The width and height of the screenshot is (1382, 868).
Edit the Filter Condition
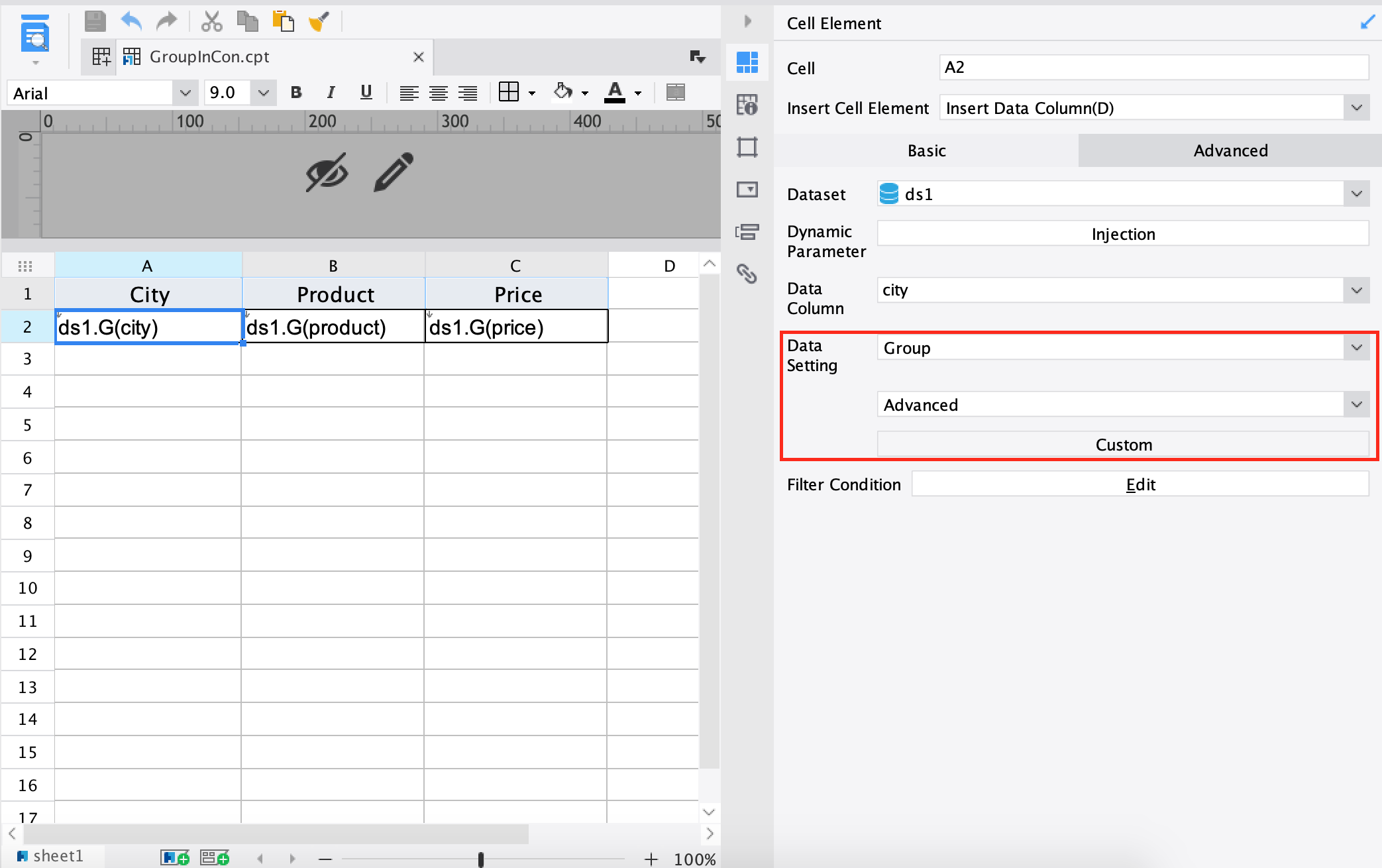tap(1140, 484)
